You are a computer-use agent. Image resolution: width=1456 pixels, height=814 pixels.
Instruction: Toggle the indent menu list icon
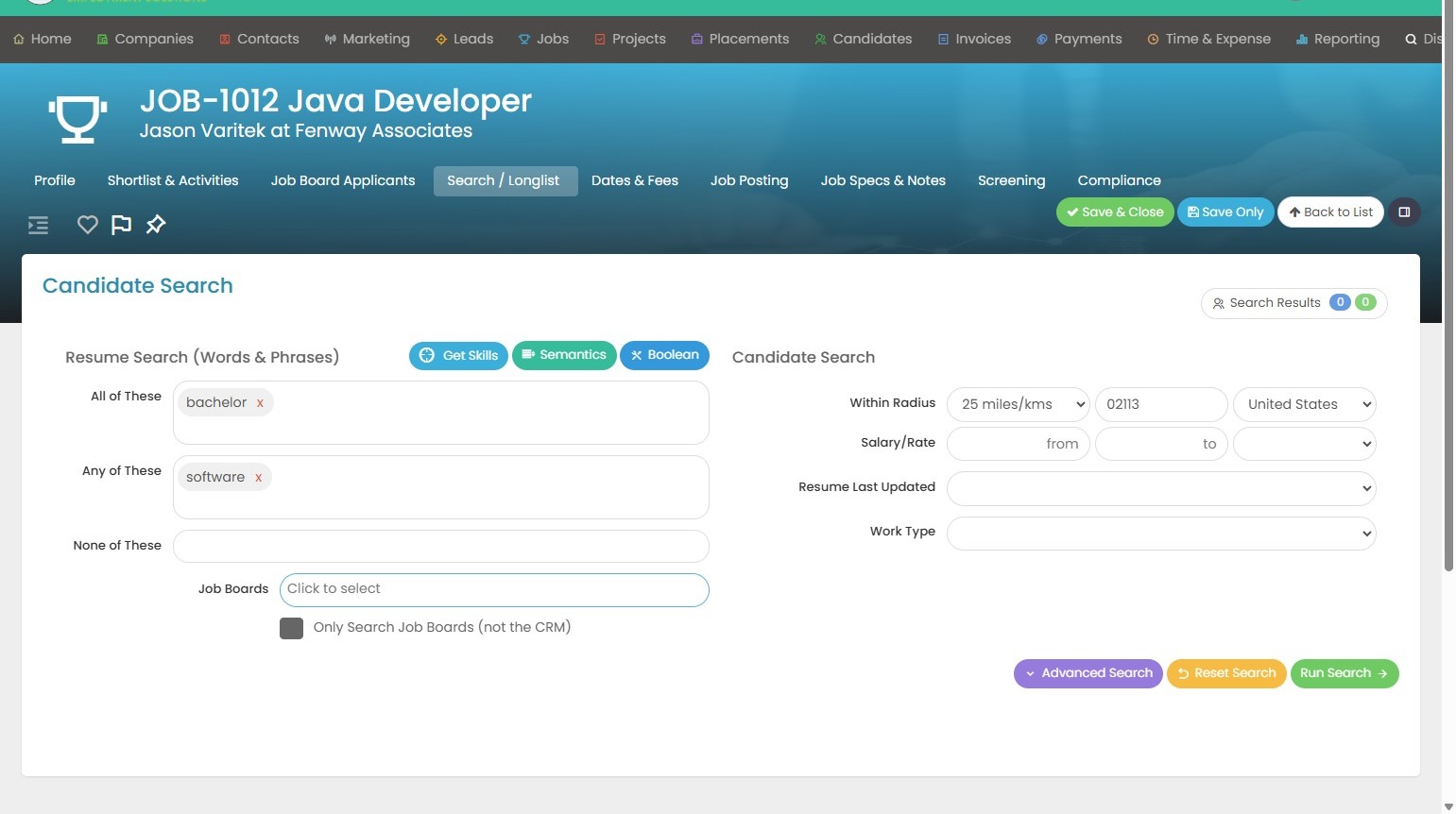click(38, 225)
